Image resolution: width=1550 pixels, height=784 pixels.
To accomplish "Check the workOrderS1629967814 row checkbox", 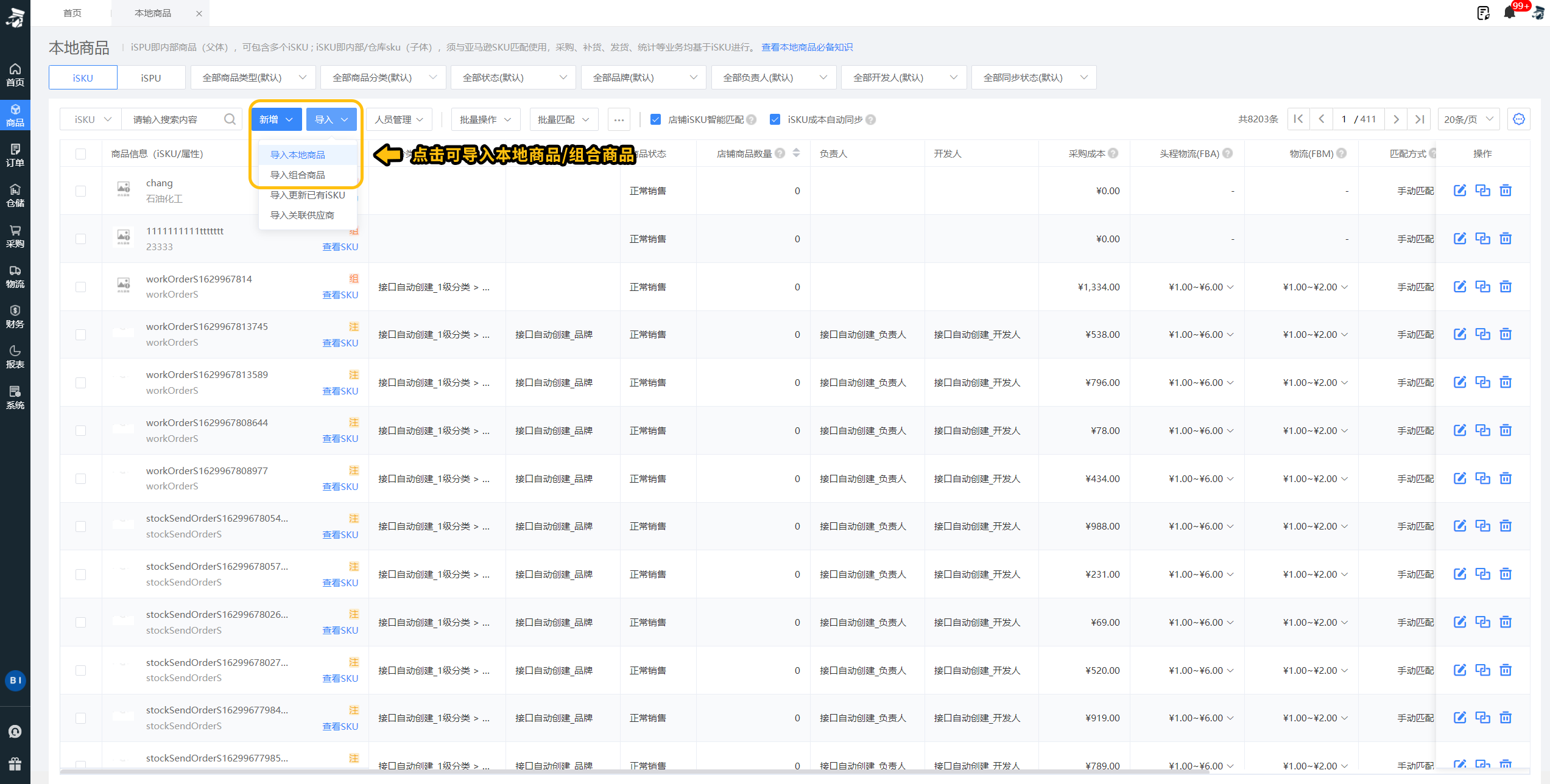I will pyautogui.click(x=80, y=287).
